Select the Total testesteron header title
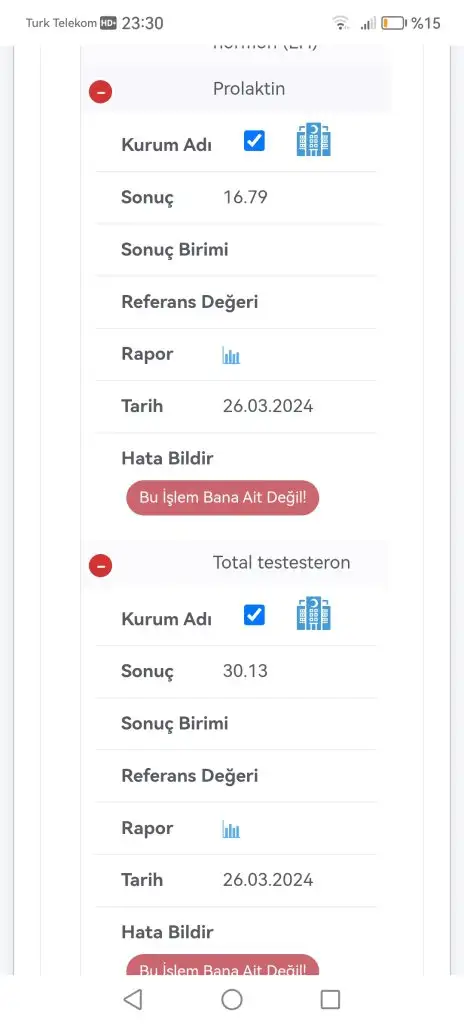Viewport: 464px width, 1024px height. click(x=282, y=562)
